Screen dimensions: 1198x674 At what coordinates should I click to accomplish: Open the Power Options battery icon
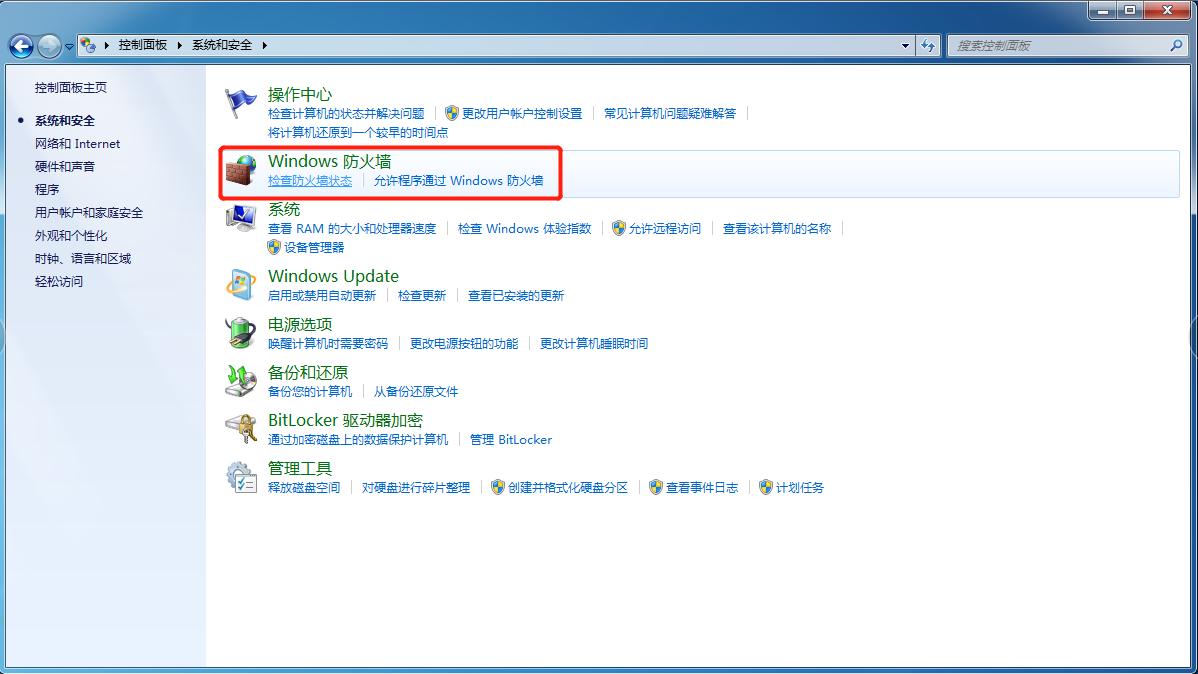pyautogui.click(x=240, y=332)
